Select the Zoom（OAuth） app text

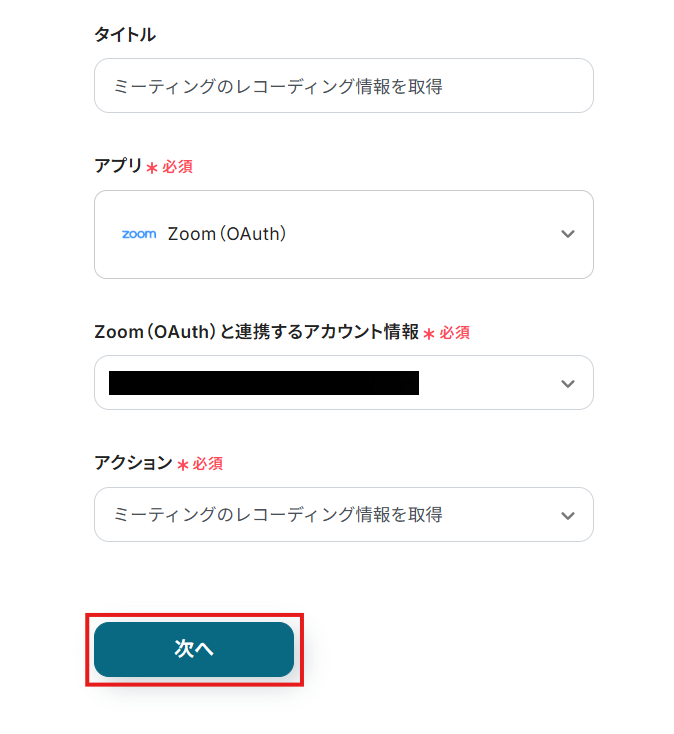227,234
